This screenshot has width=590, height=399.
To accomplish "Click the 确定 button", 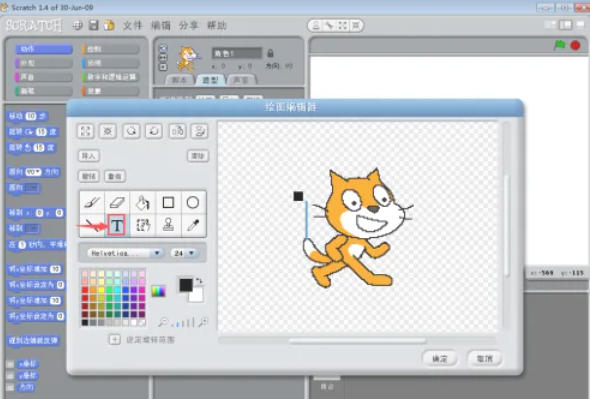I will point(439,358).
